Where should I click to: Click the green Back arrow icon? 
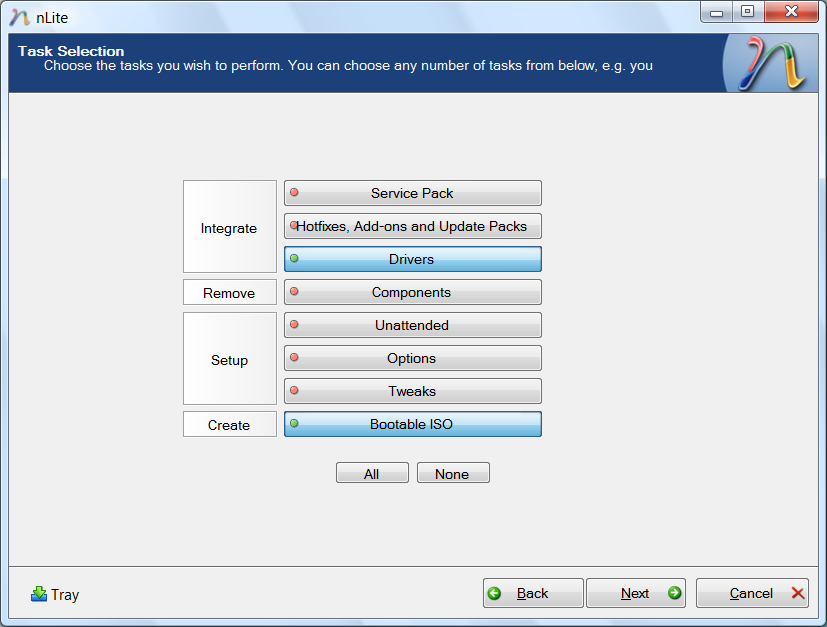494,593
